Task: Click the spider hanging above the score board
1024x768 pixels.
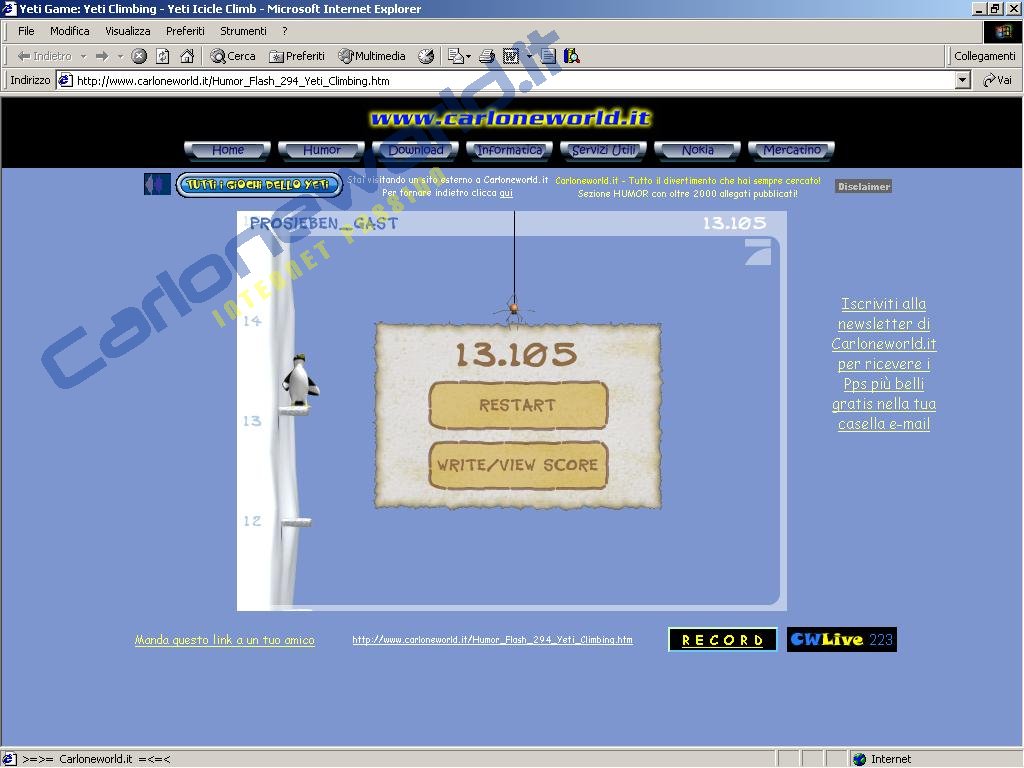Action: pyautogui.click(x=514, y=308)
